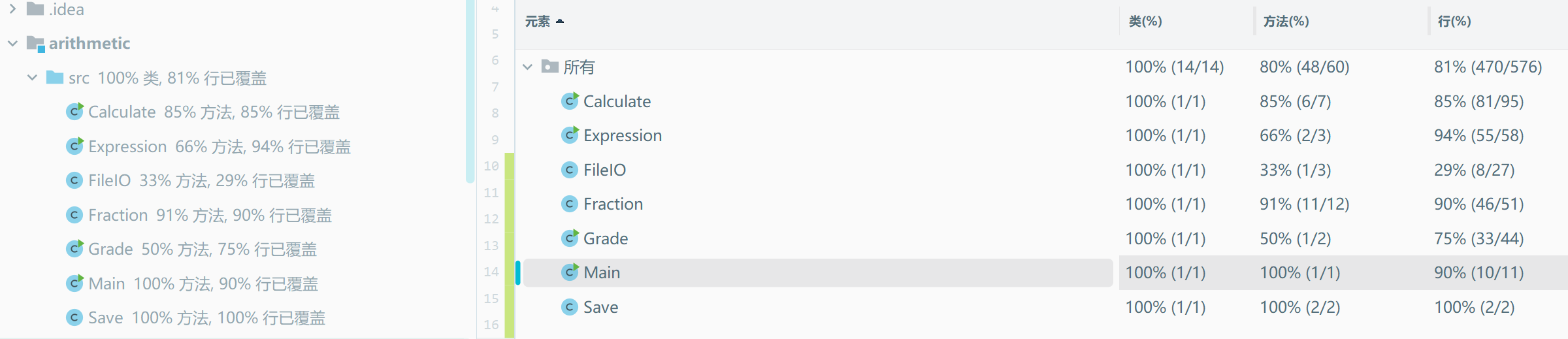1568x339 pixels.
Task: Collapse the arithmetic module node
Action: coord(12,44)
